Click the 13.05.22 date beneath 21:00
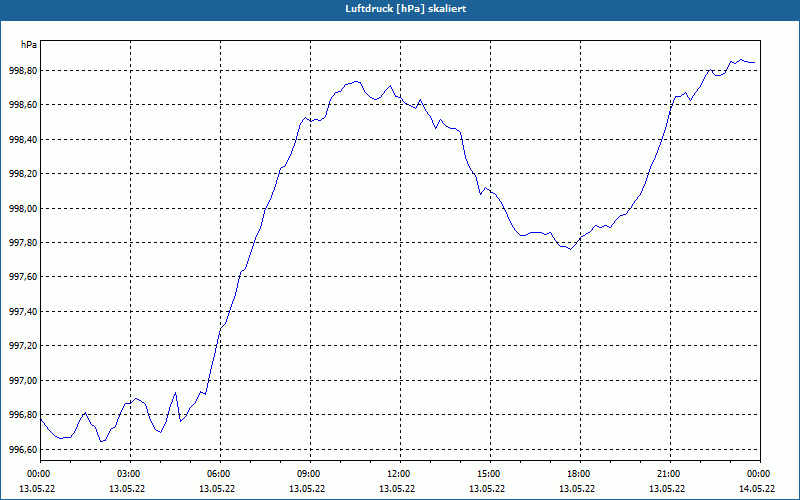This screenshot has height=500, width=800. pos(666,488)
